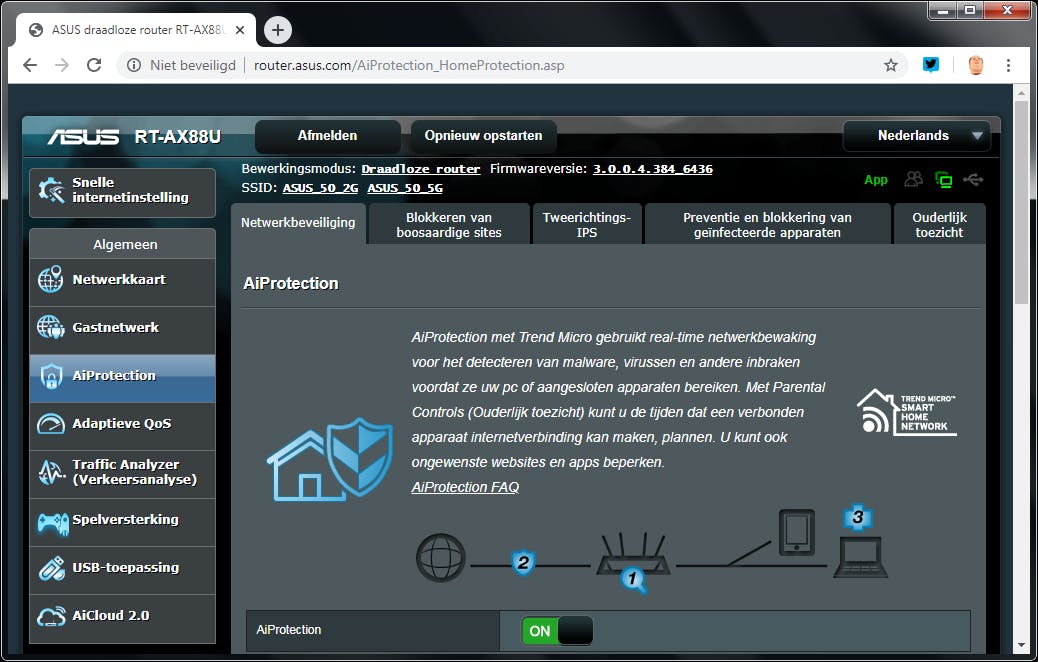Click the AiProtection page heading

[291, 283]
